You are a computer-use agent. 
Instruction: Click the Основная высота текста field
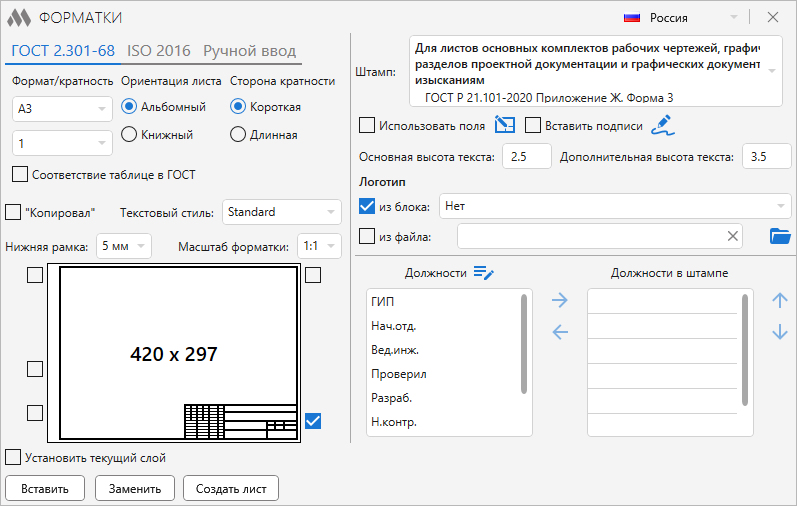[527, 156]
